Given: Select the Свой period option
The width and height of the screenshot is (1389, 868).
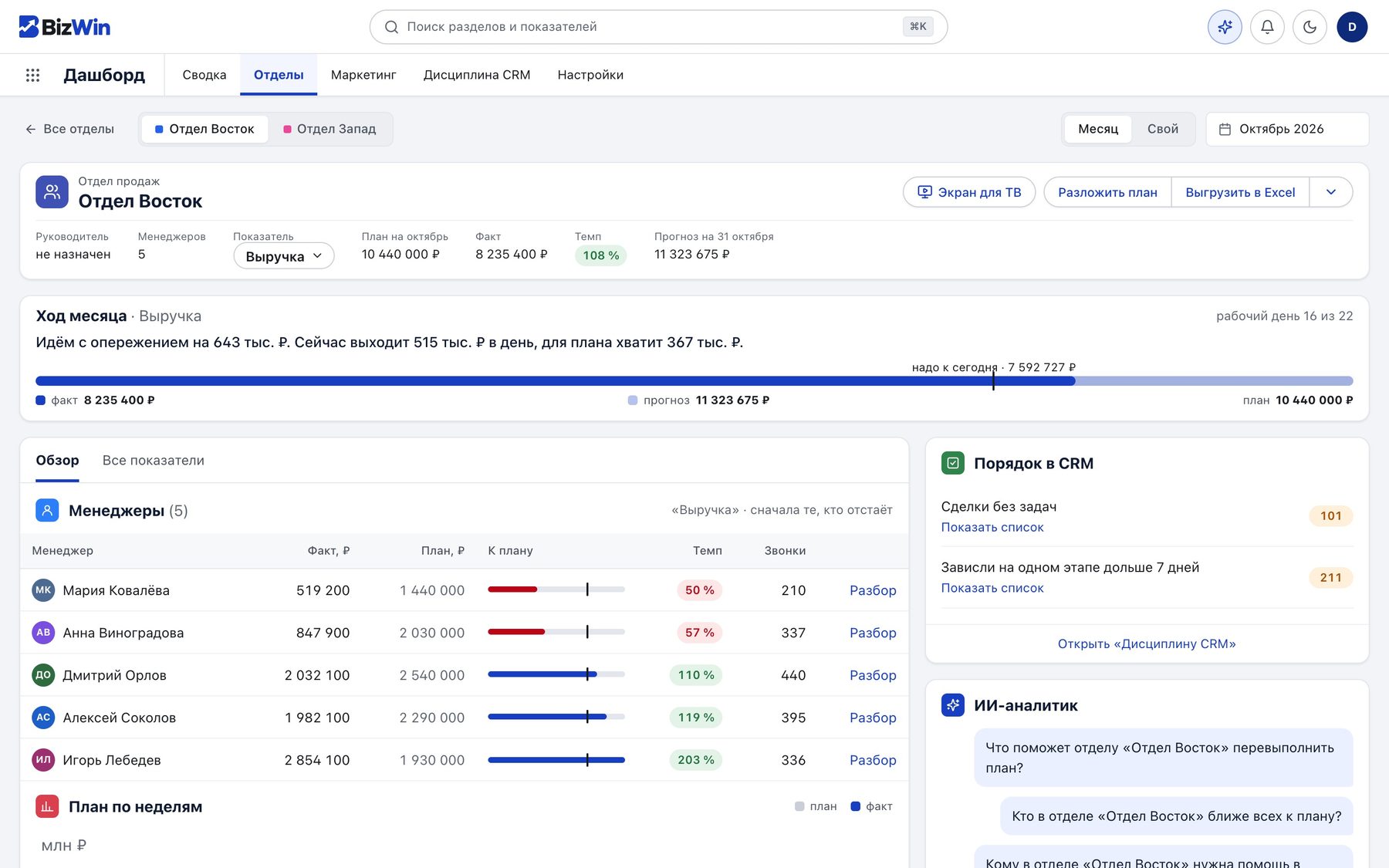Looking at the screenshot, I should click(x=1162, y=129).
